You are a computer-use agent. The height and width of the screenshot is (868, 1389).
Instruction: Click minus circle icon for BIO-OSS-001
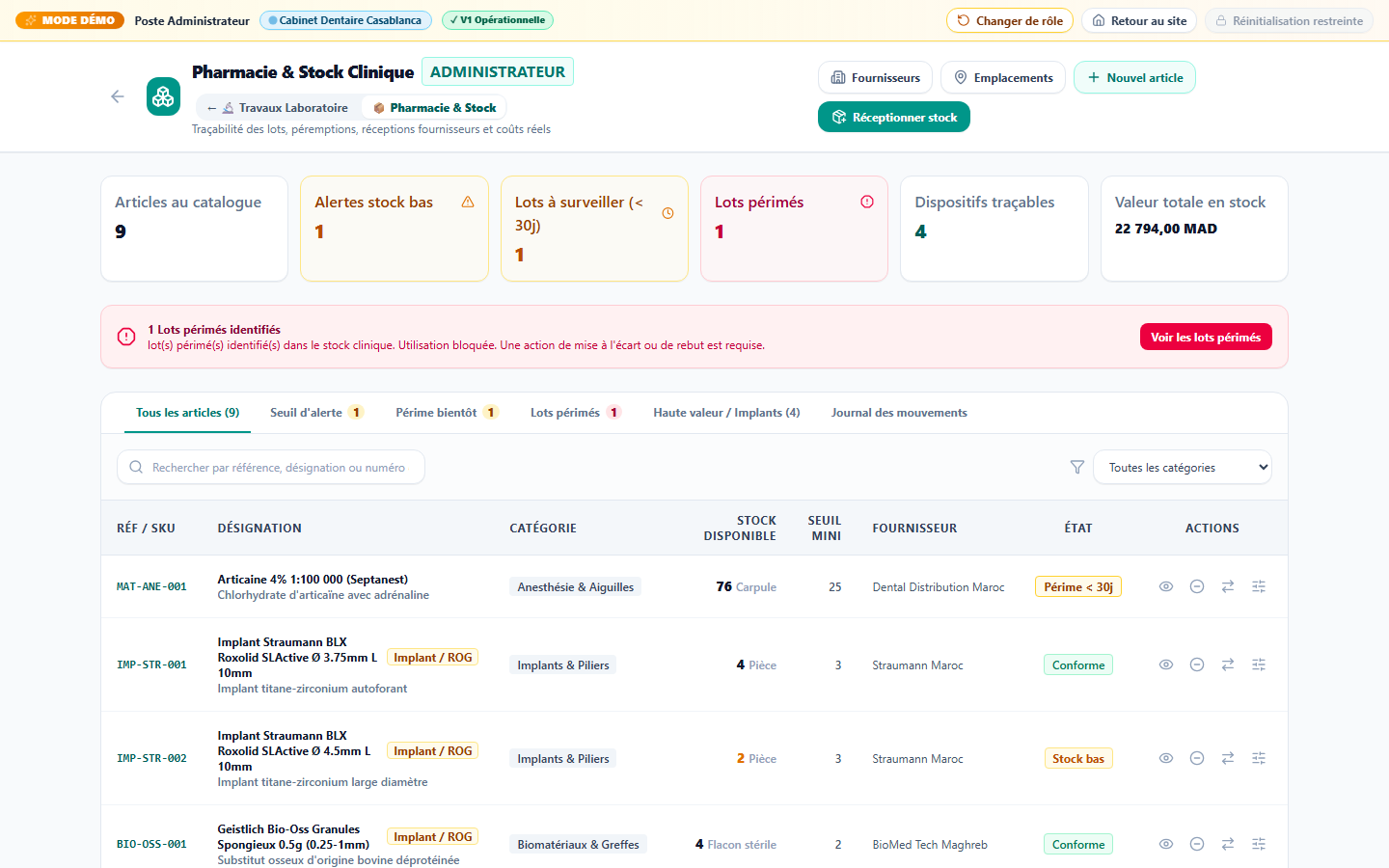(1197, 844)
